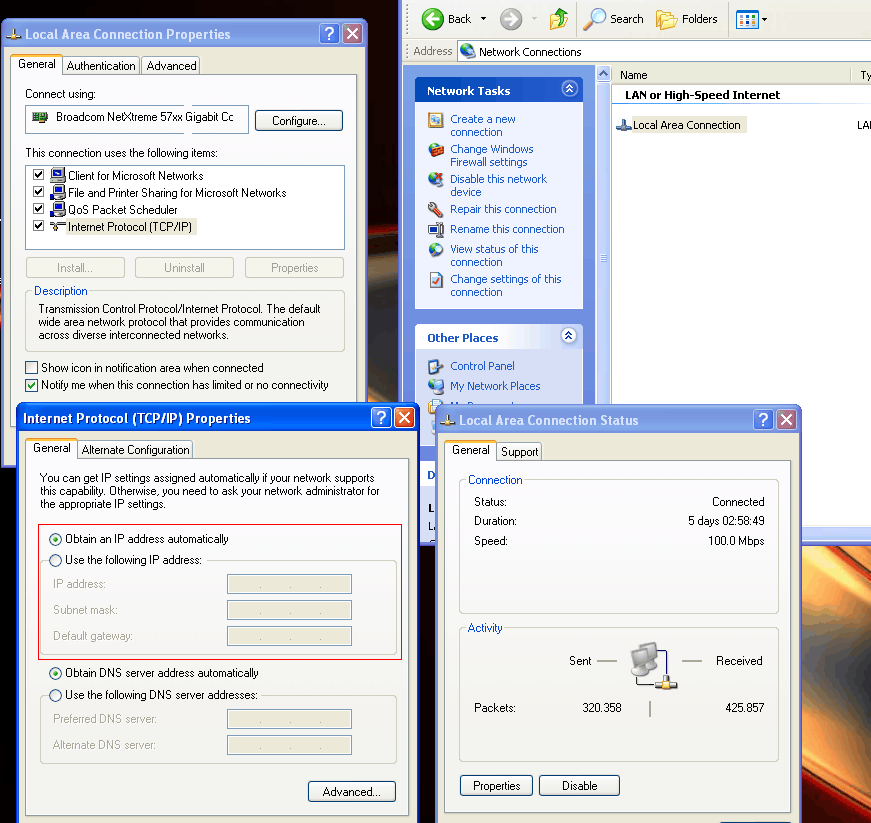Screen dimensions: 871x823
Task: Click Properties button in Connection Status
Action: [x=497, y=786]
